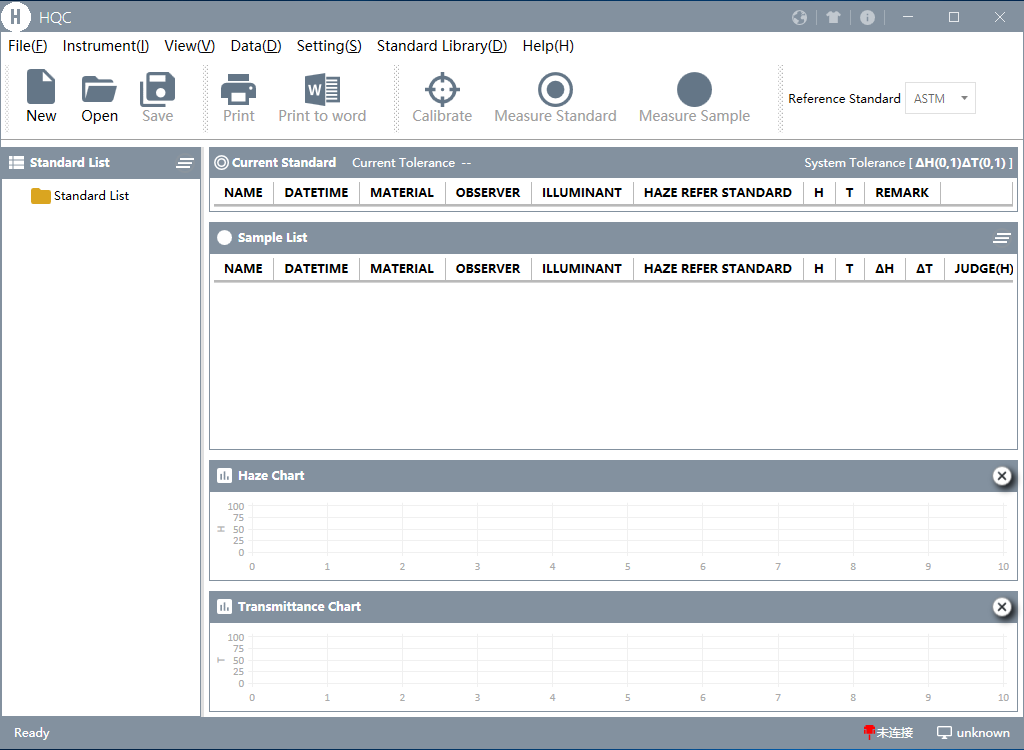
Task: Click the Measure Standard icon
Action: tap(555, 96)
